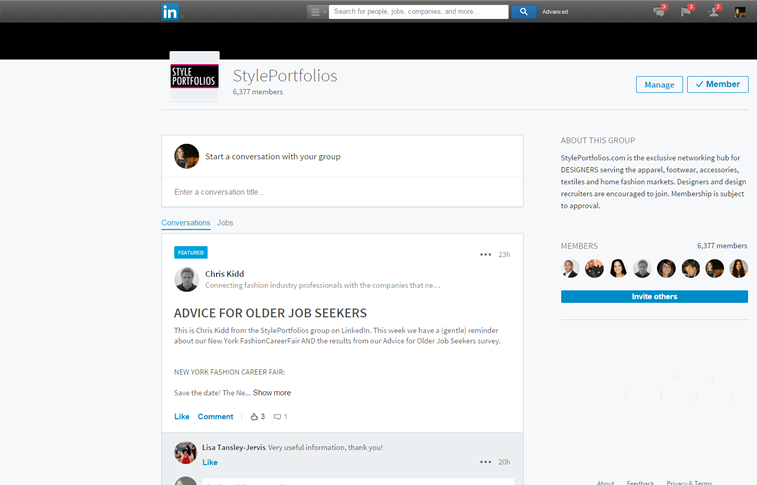Click the blue magnifier search button
The height and width of the screenshot is (485, 757).
click(x=524, y=12)
